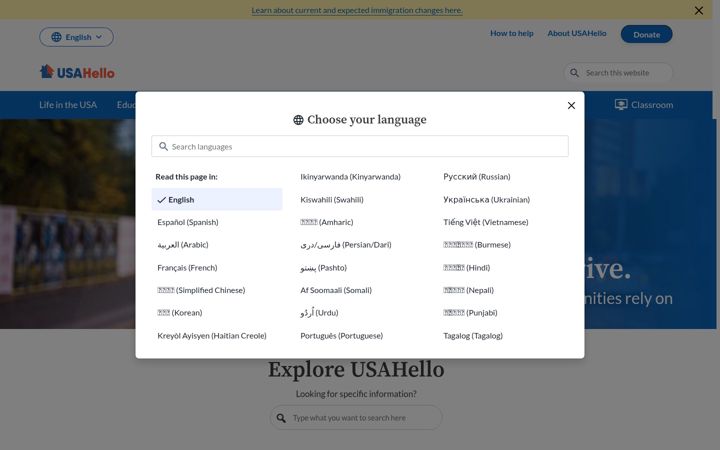
Task: Select Русский (Russian)
Action: (477, 177)
